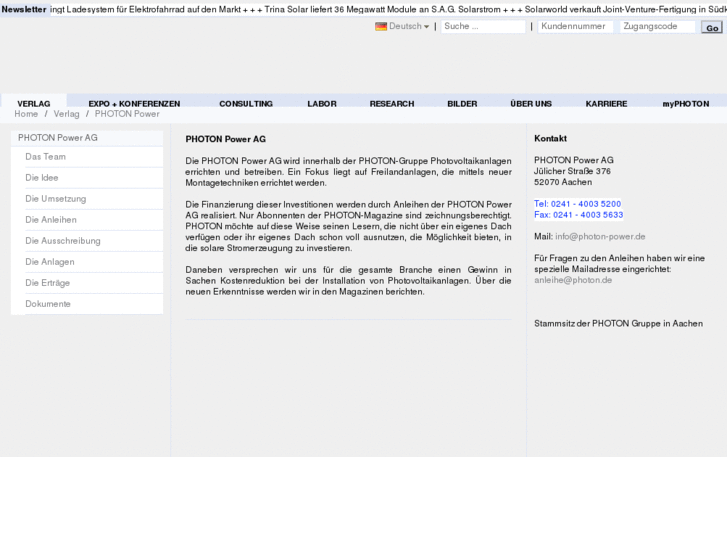The width and height of the screenshot is (727, 545).
Task: Click the Zugangscode input field
Action: [x=657, y=26]
